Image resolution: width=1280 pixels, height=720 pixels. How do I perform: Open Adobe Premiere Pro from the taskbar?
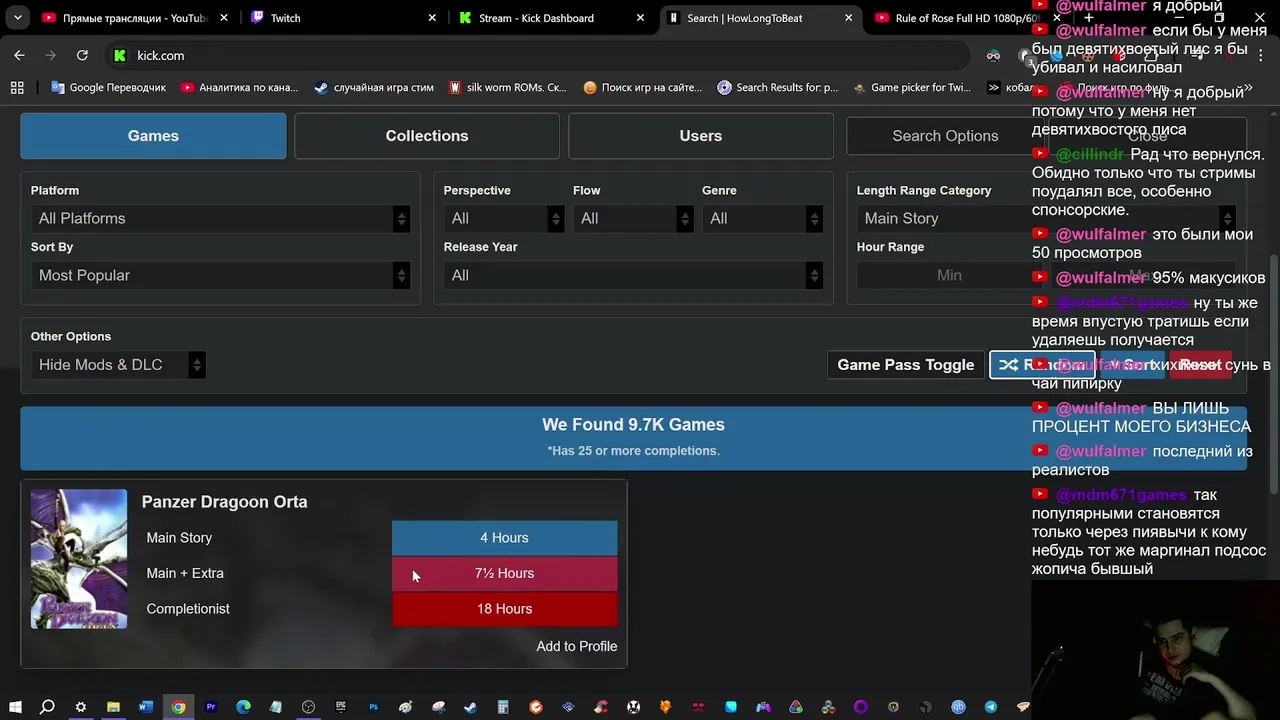click(211, 707)
